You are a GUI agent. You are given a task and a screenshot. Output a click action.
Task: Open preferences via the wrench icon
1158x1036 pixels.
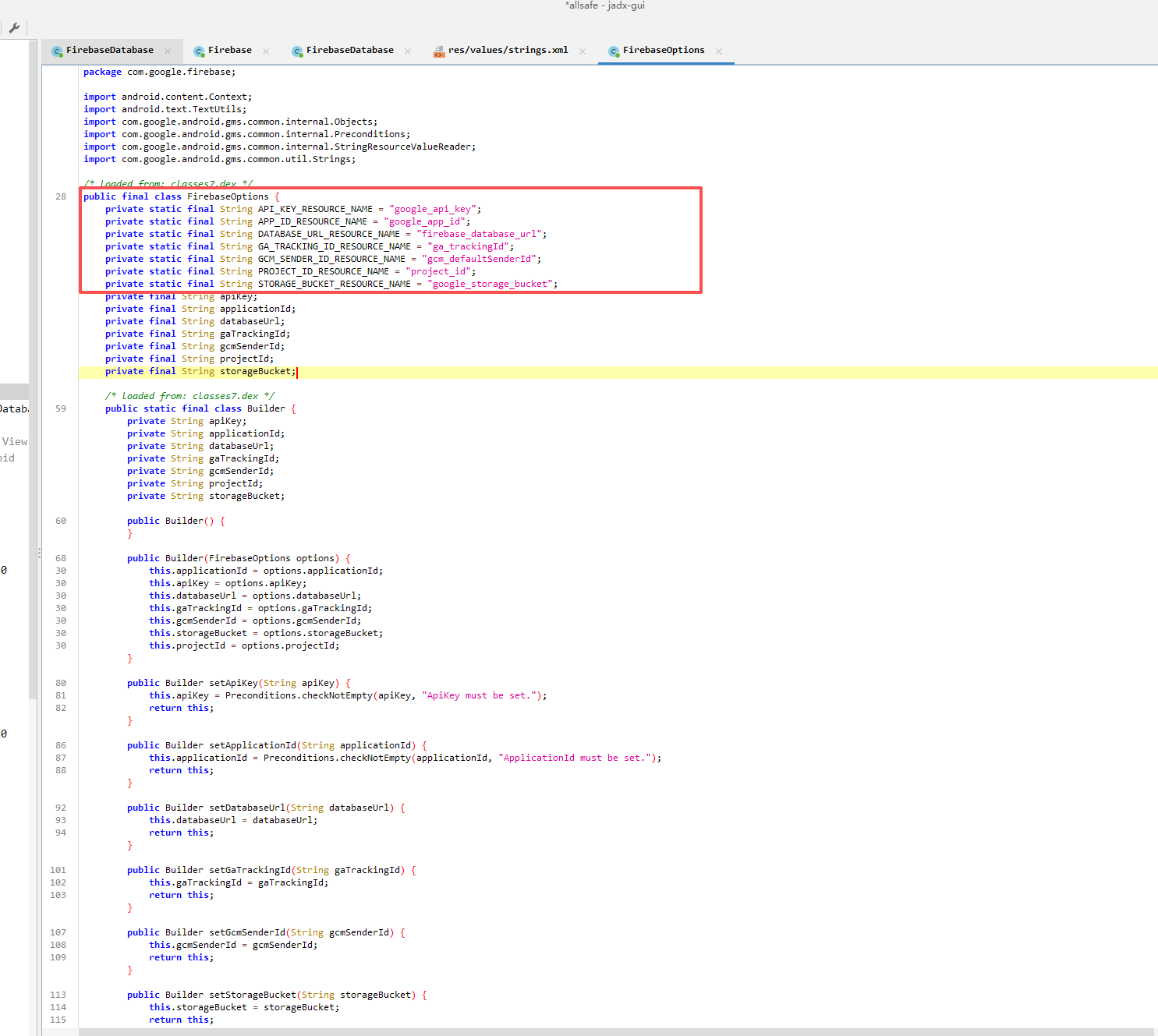pos(14,28)
